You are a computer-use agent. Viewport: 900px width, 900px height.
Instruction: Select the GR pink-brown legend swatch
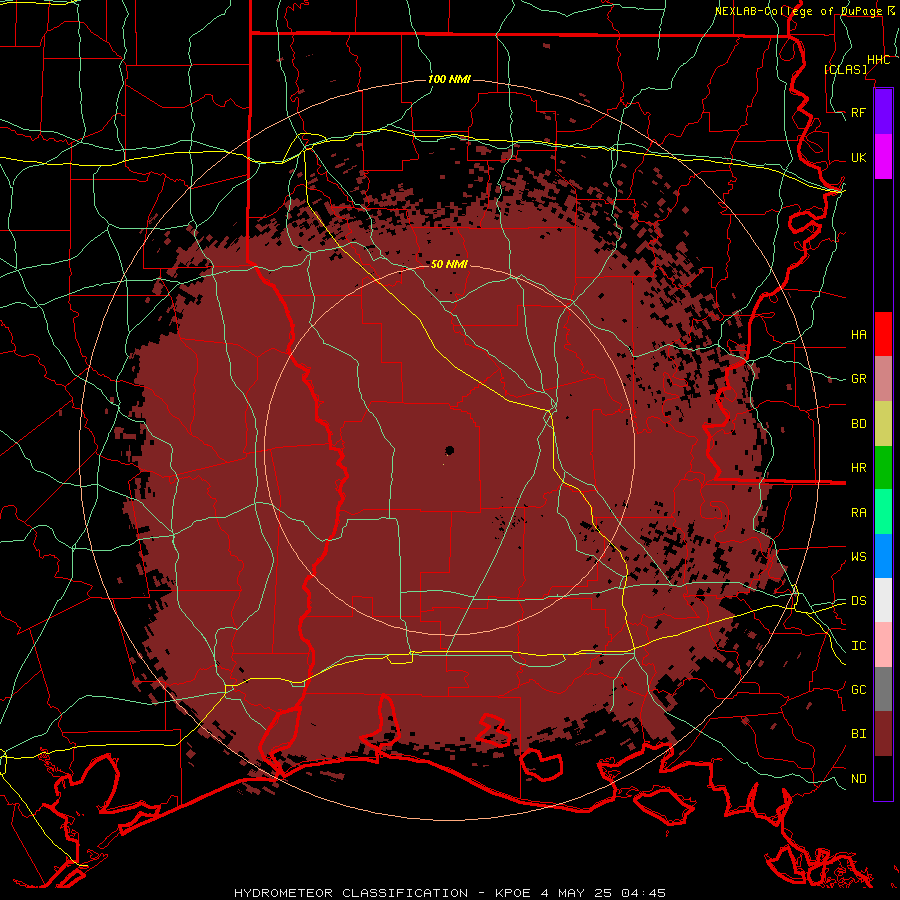pos(883,379)
